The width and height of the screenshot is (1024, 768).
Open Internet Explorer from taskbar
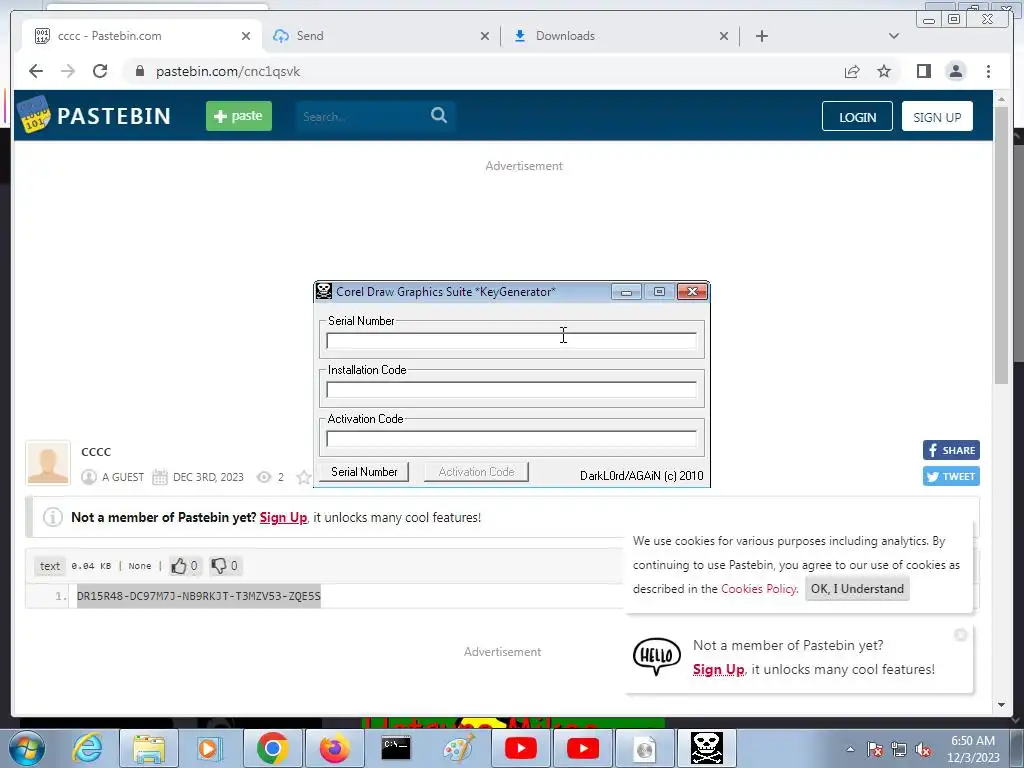[87, 748]
